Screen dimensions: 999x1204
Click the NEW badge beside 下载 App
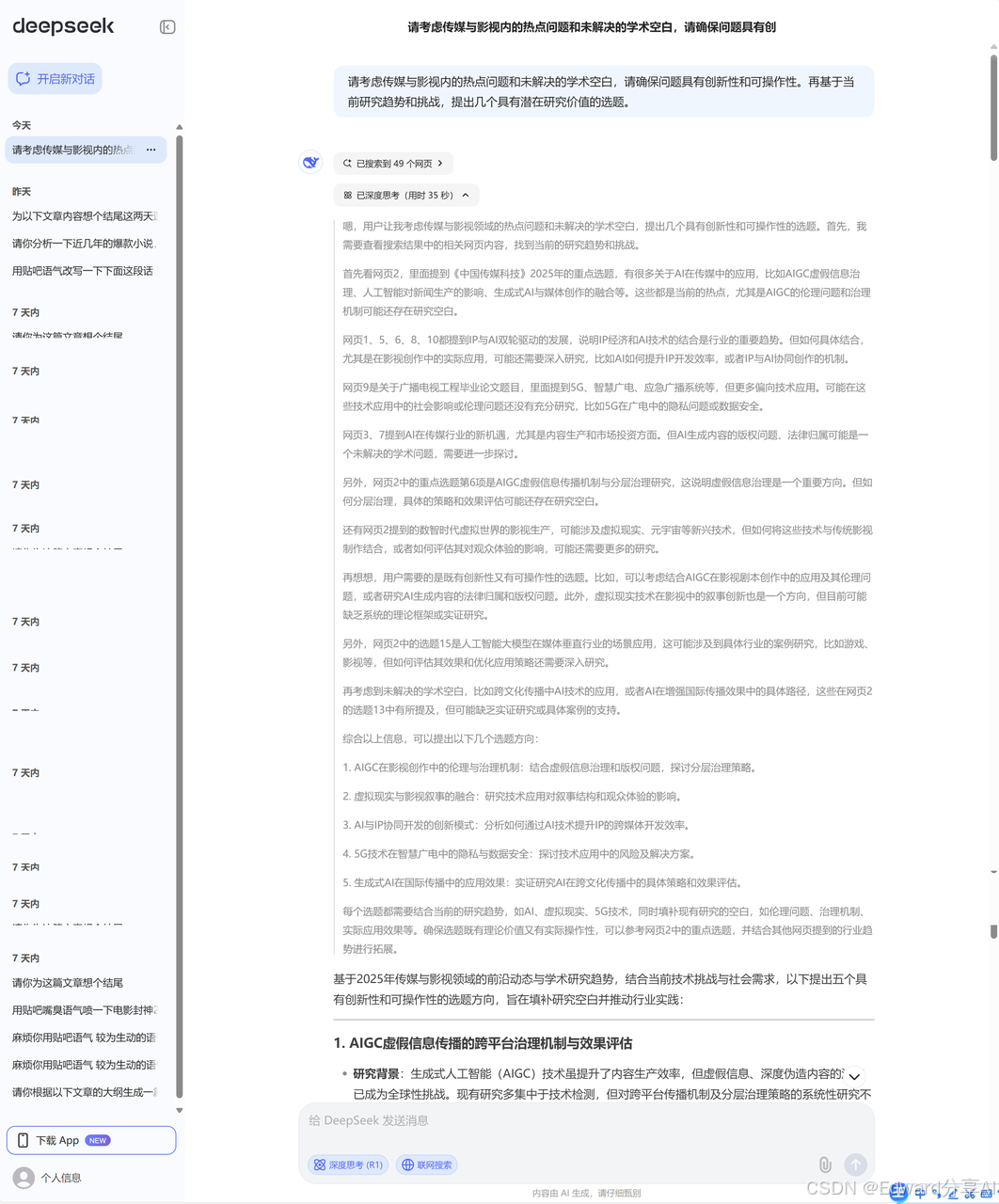click(98, 1140)
